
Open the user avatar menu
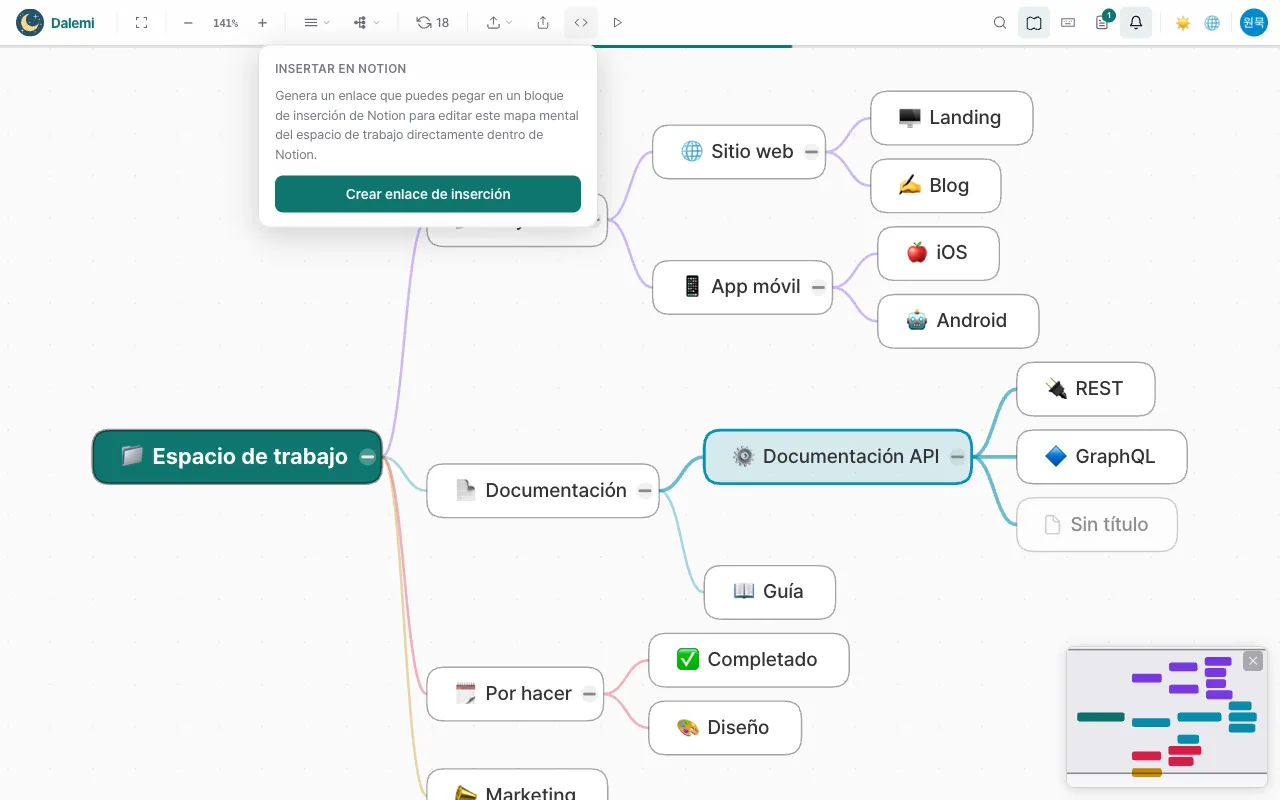1254,22
